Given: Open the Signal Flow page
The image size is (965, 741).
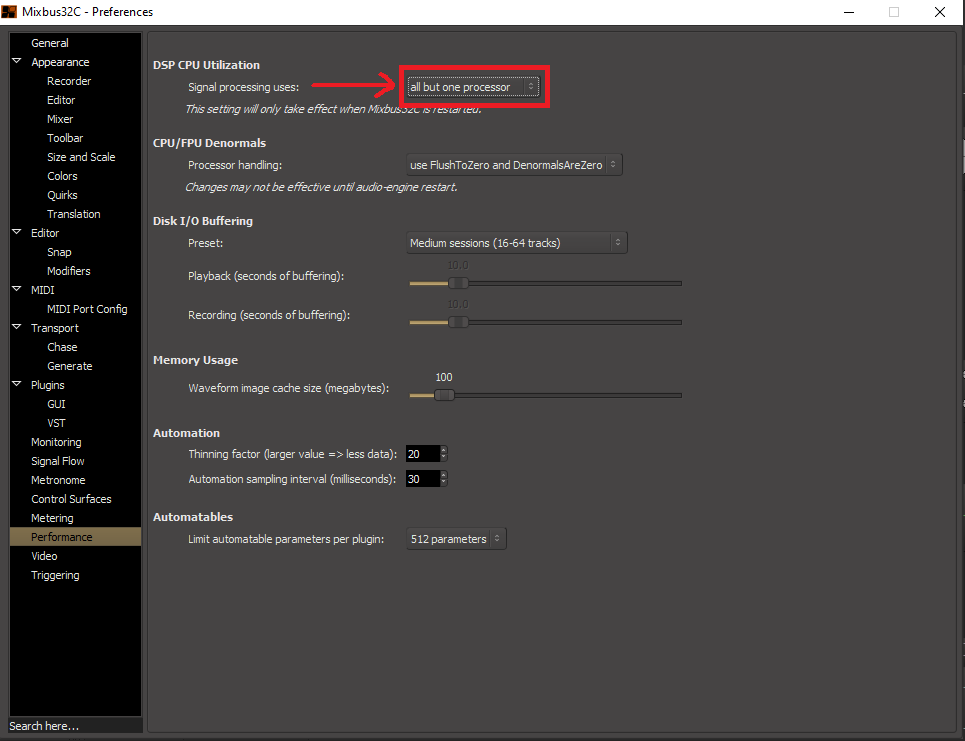Looking at the screenshot, I should (58, 461).
